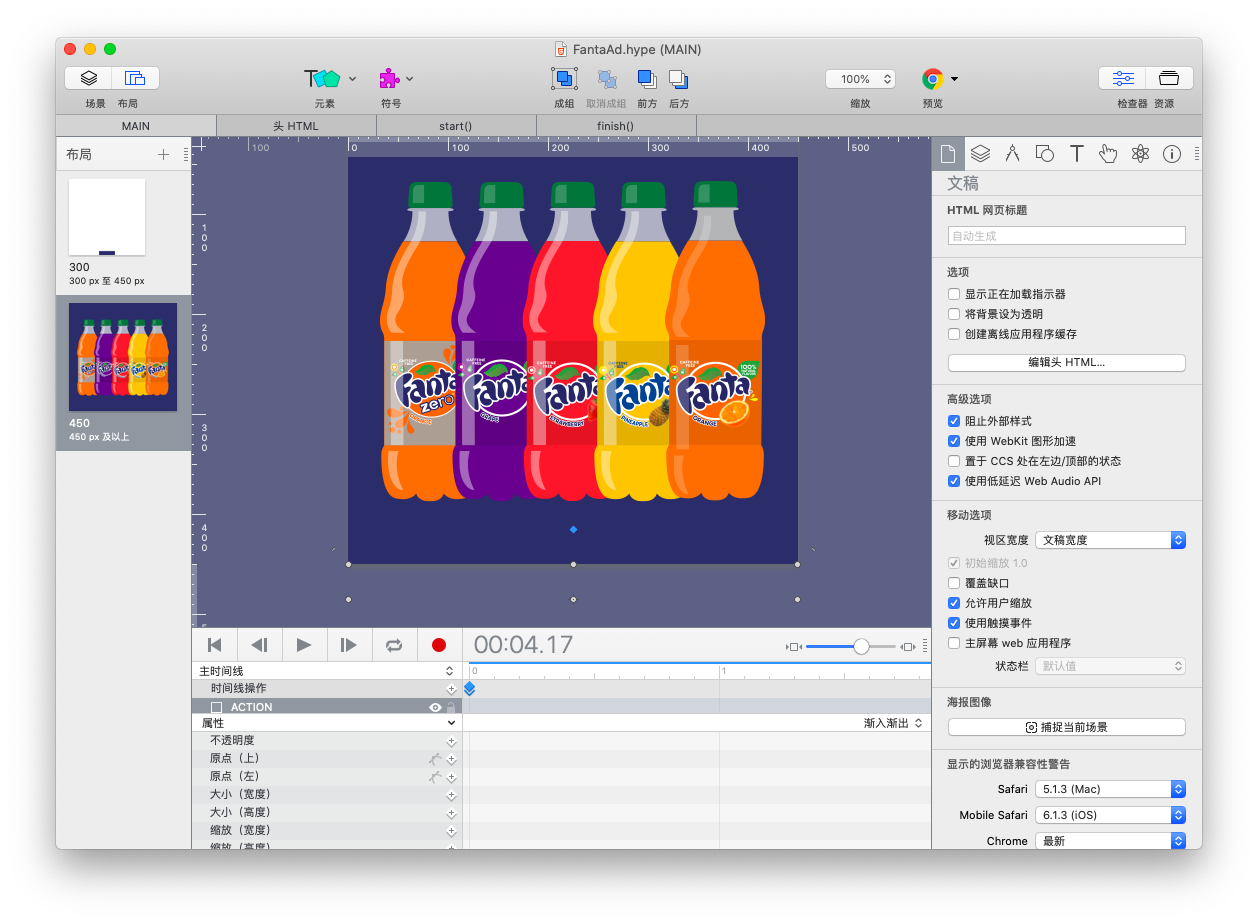Open the Metrics inspector compass icon
This screenshot has height=923, width=1258.
1012,153
